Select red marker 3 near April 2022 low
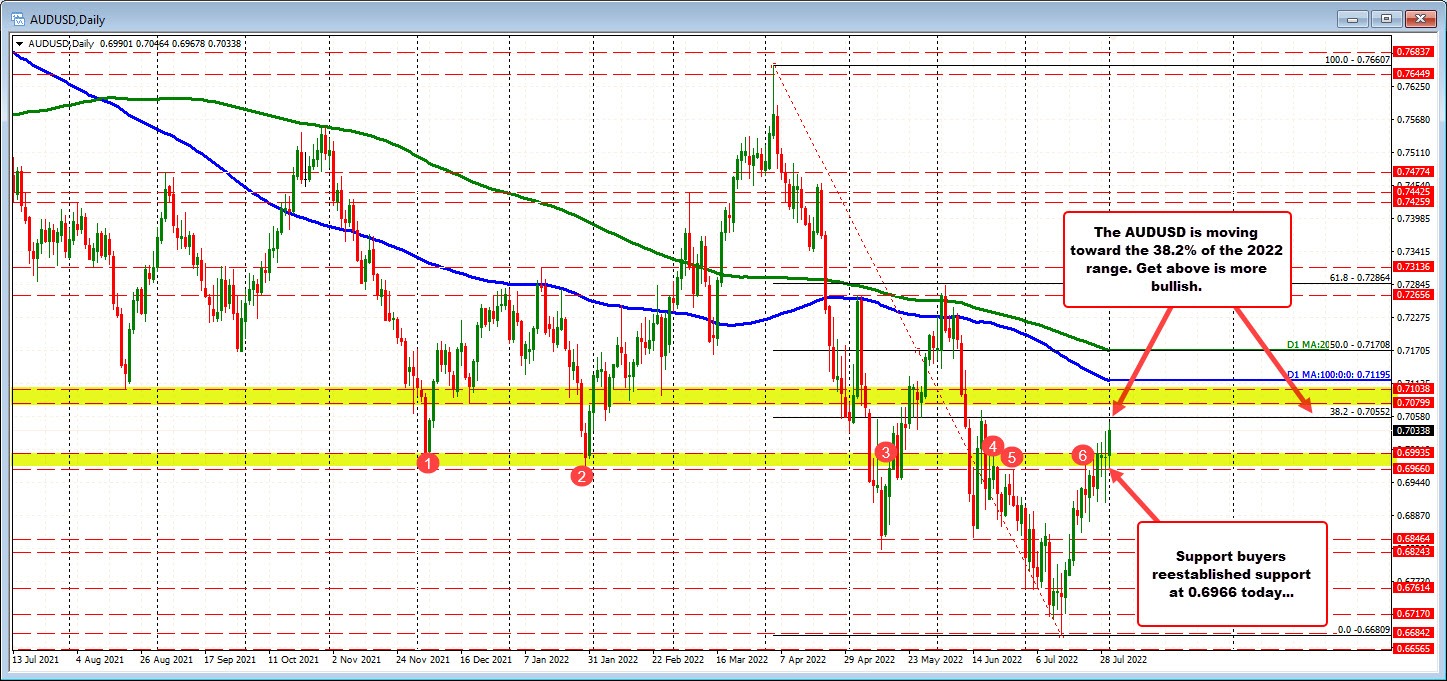 884,452
